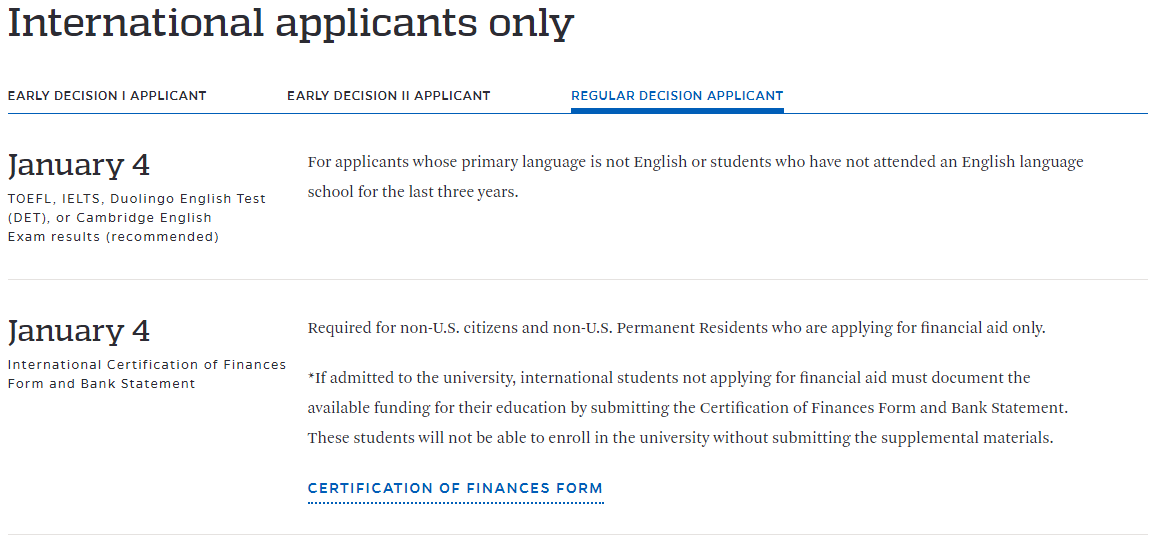The height and width of the screenshot is (539, 1152).
Task: Open the Early Decision I Applicant tab
Action: click(x=107, y=96)
